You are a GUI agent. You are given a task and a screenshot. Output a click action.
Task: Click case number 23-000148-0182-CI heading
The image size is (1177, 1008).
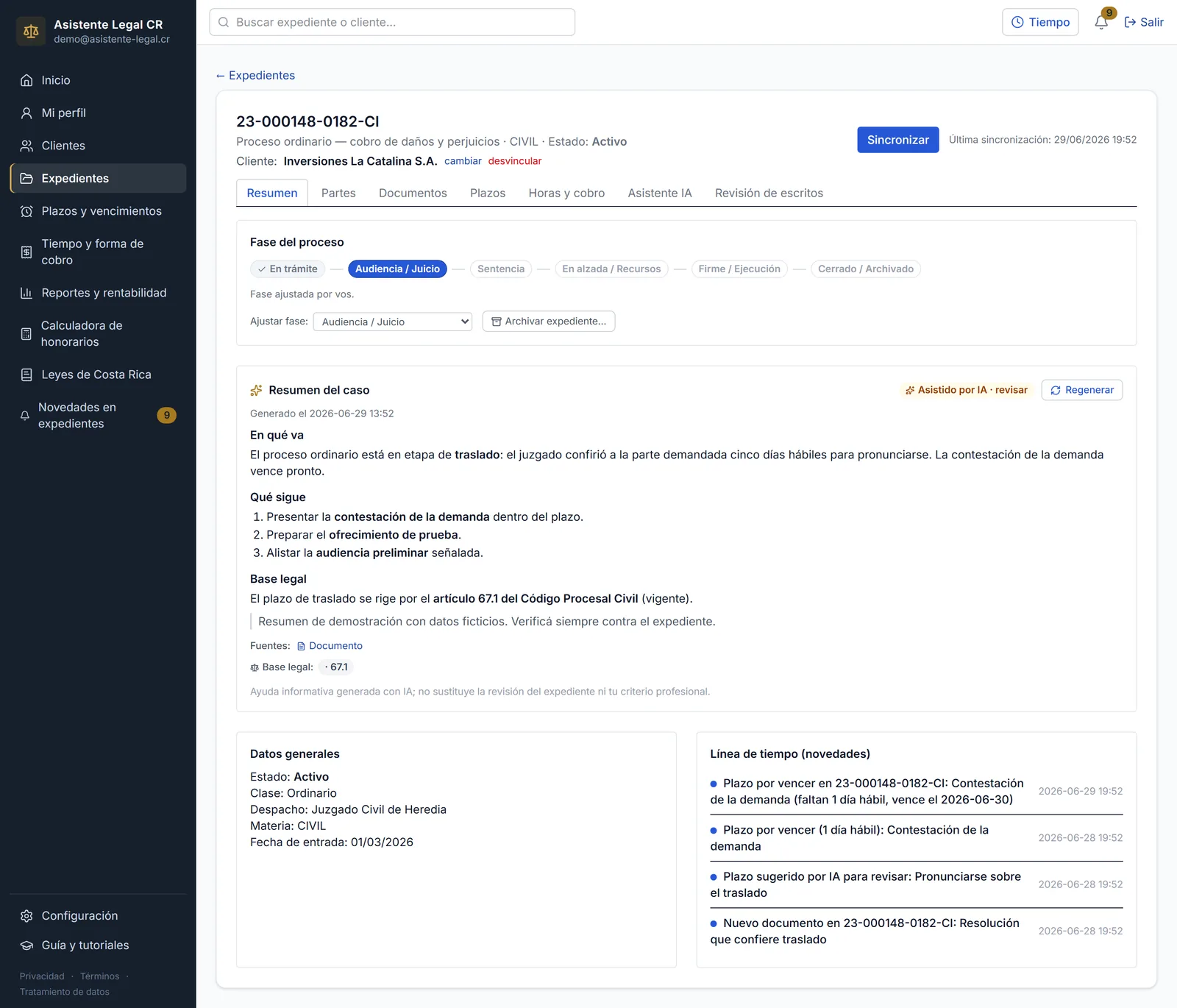click(307, 121)
